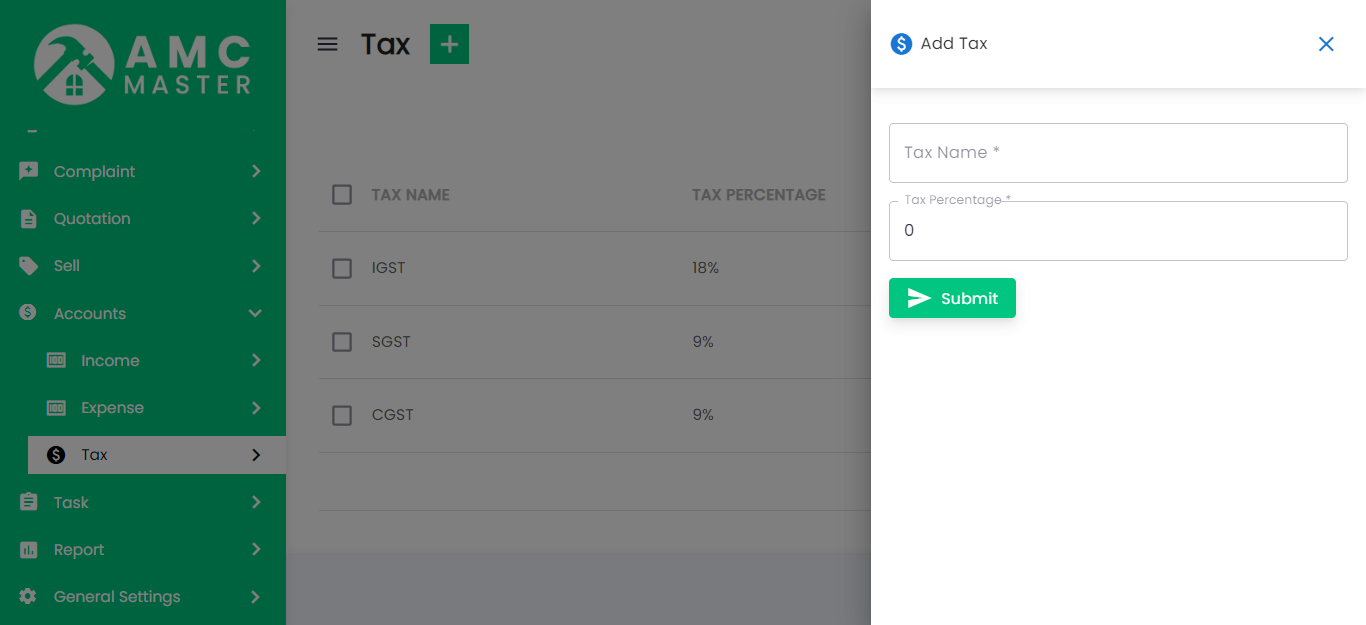This screenshot has width=1366, height=625.
Task: Submit the Add Tax form
Action: click(951, 297)
